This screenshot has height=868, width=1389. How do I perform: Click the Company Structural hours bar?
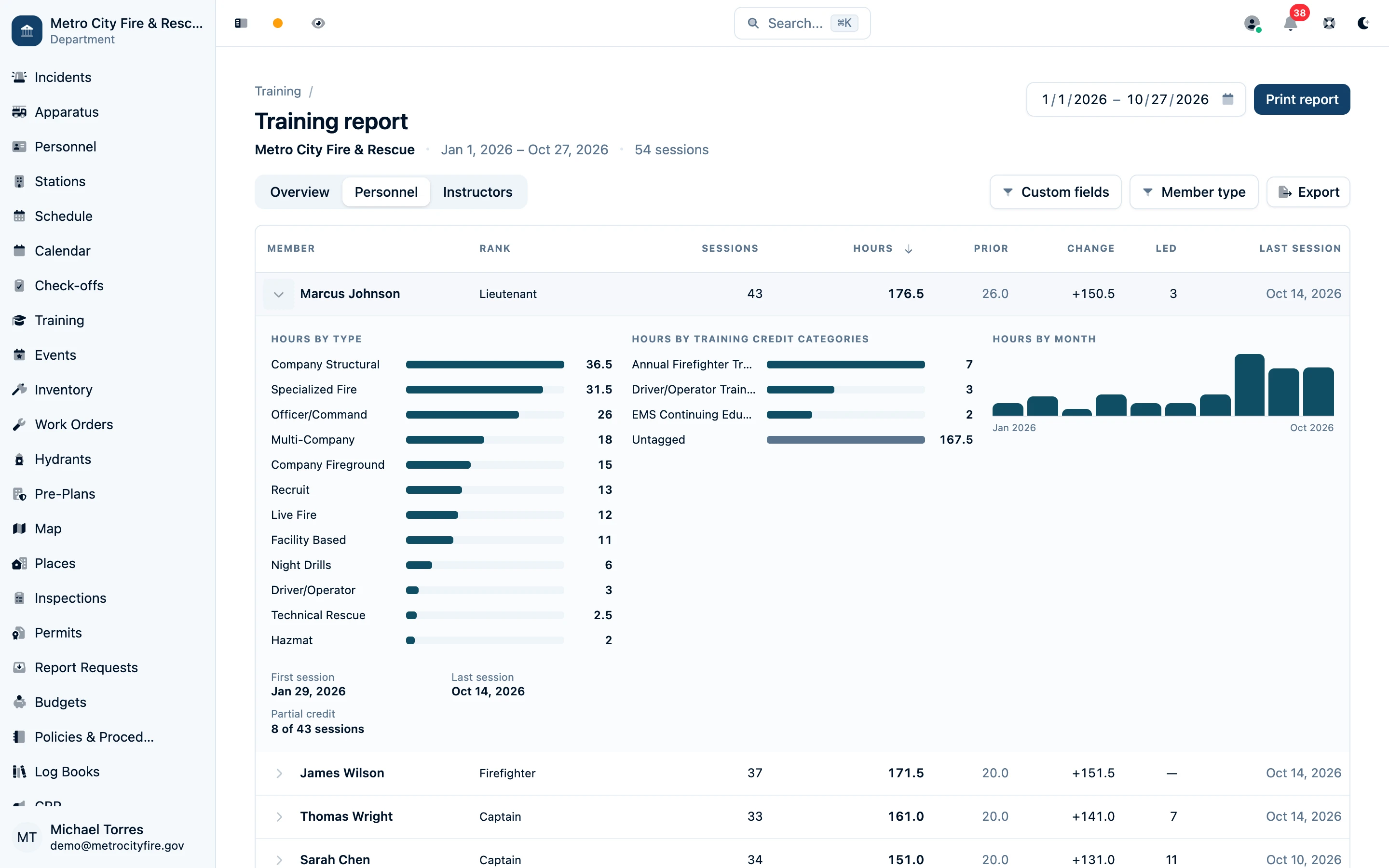pyautogui.click(x=485, y=365)
